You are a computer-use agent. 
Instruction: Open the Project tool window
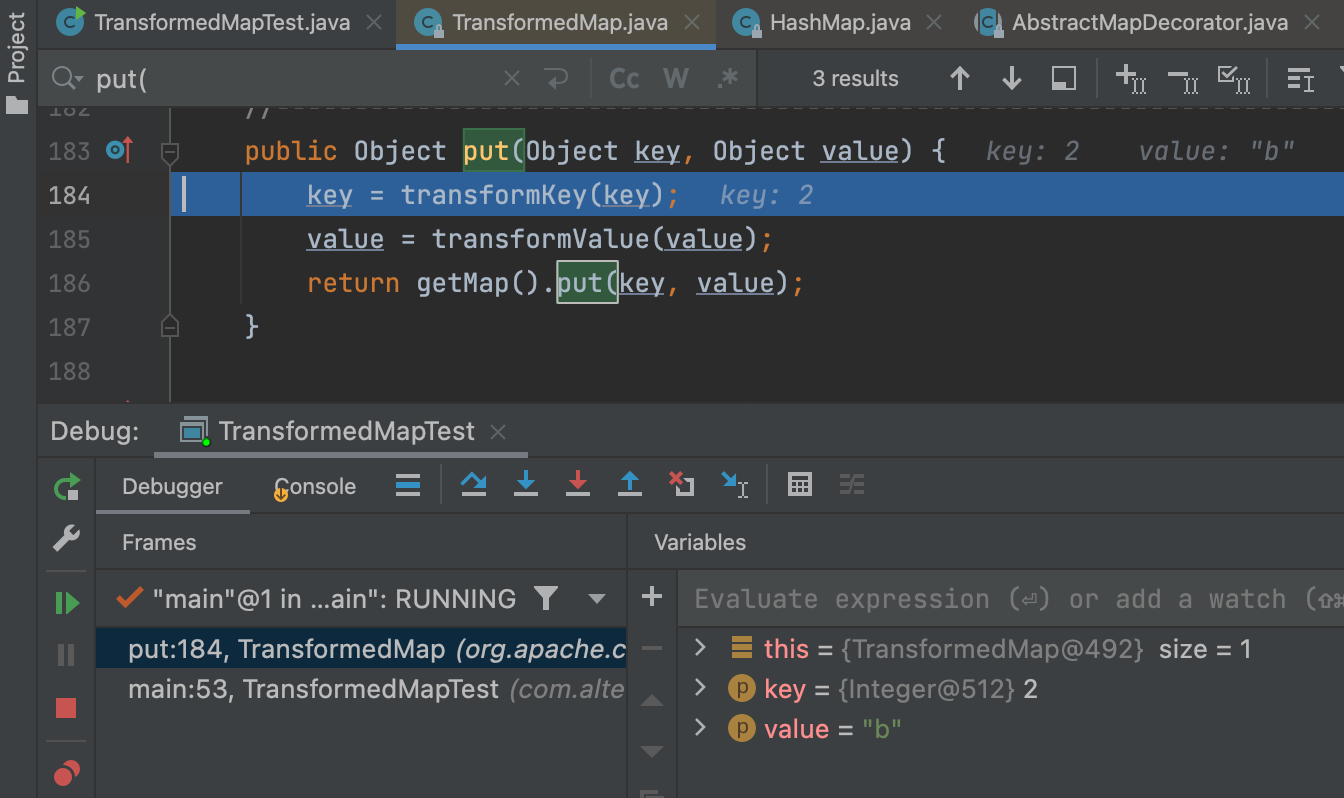(17, 60)
